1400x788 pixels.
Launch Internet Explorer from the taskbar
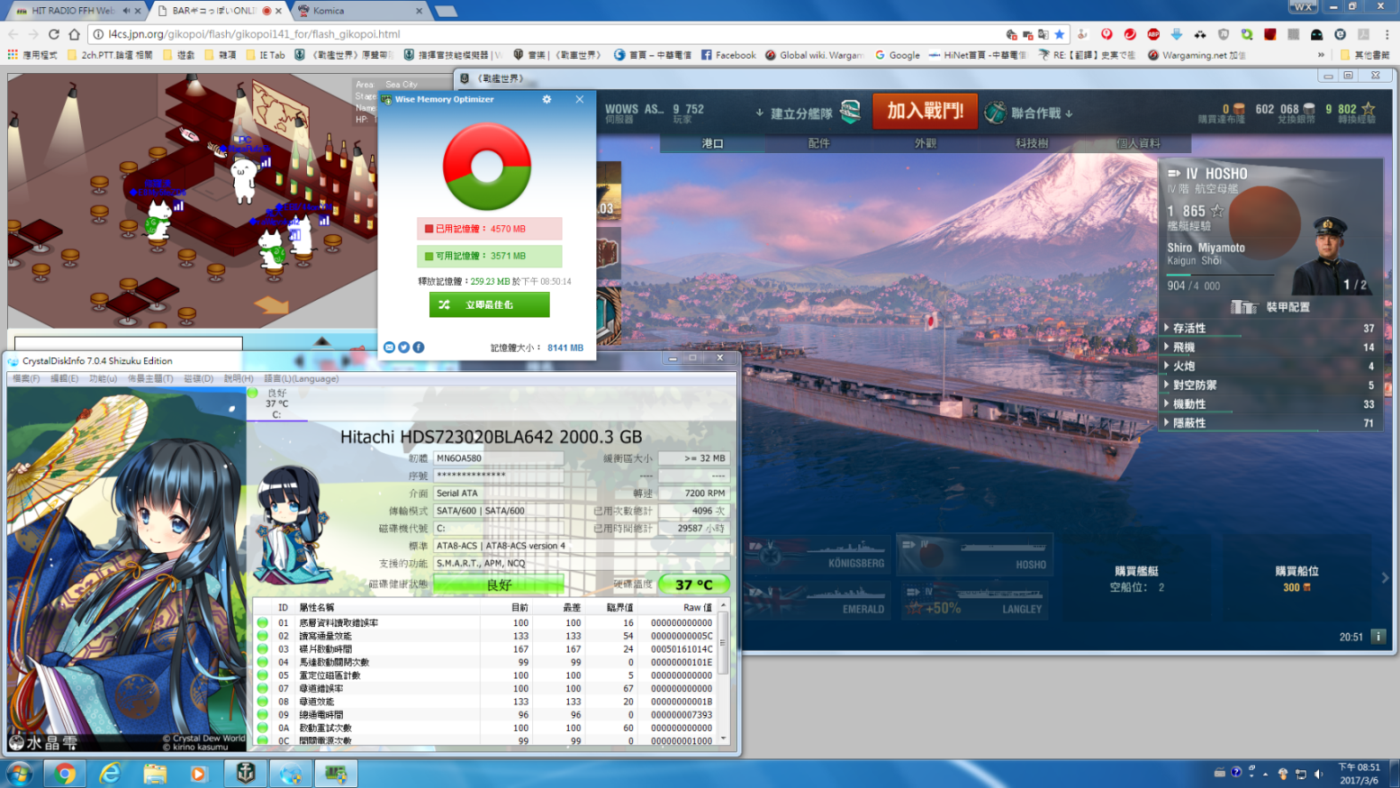[x=110, y=773]
